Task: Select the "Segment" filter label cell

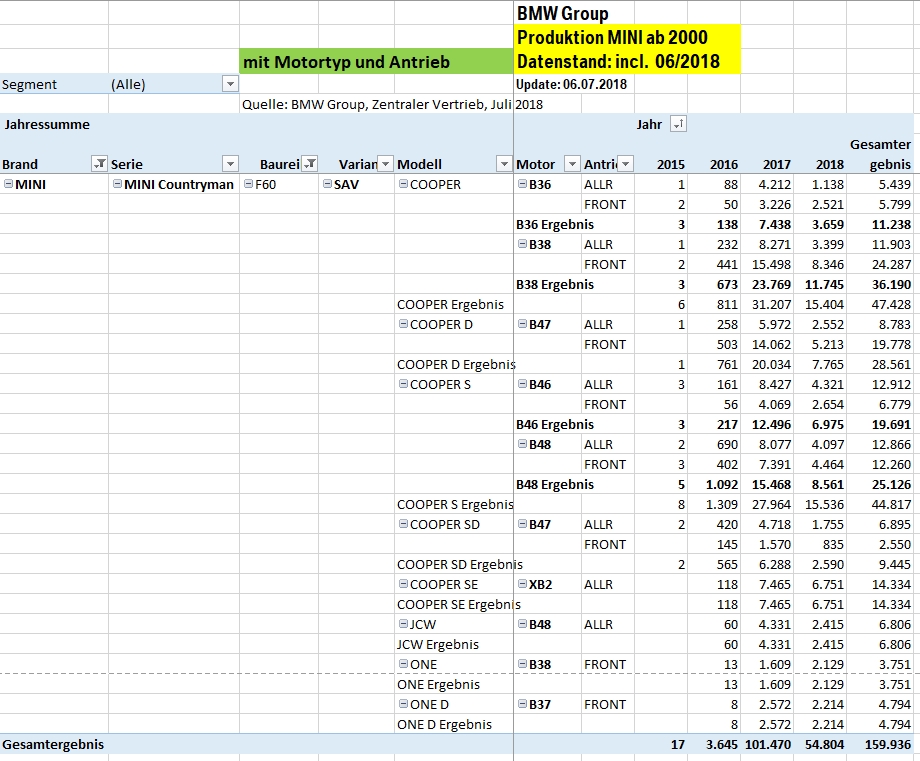Action: click(29, 84)
